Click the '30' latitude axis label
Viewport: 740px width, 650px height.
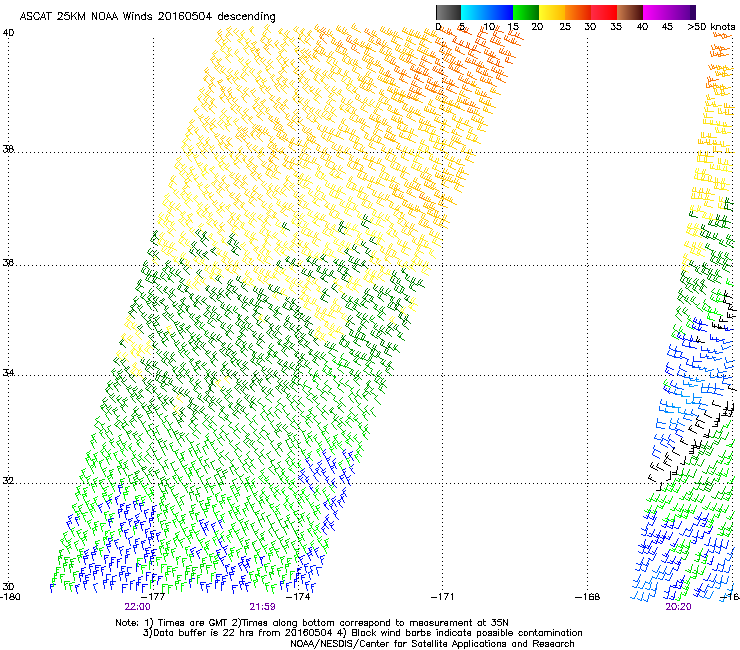click(x=8, y=587)
